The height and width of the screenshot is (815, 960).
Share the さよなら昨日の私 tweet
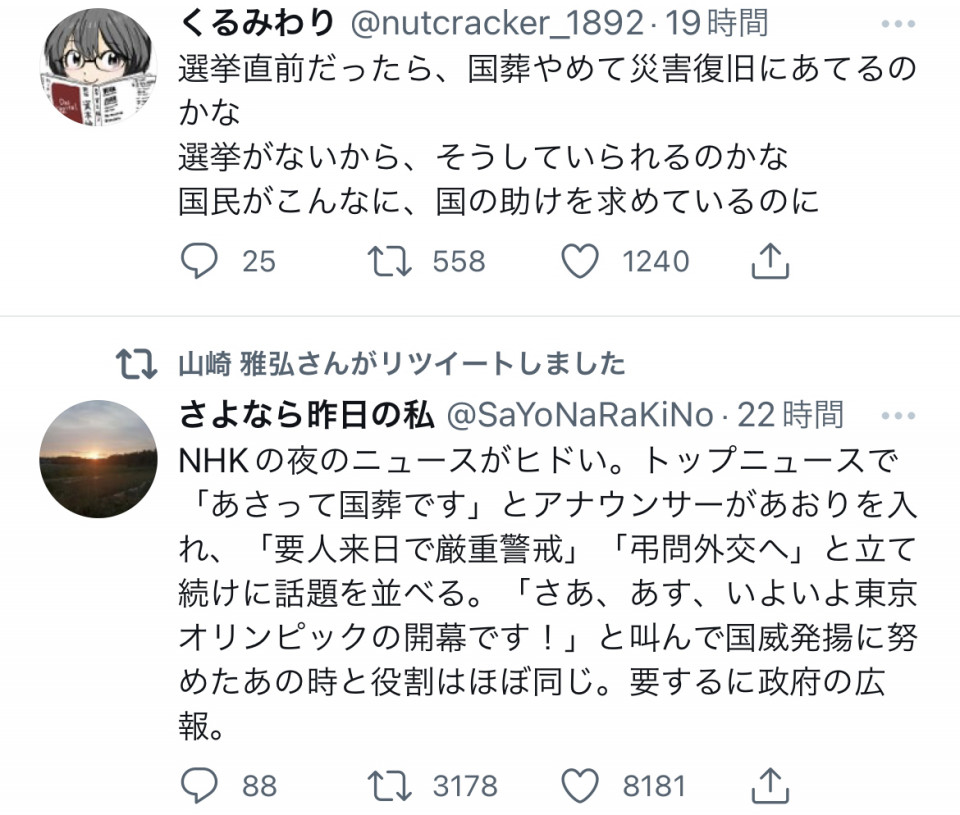[x=770, y=785]
